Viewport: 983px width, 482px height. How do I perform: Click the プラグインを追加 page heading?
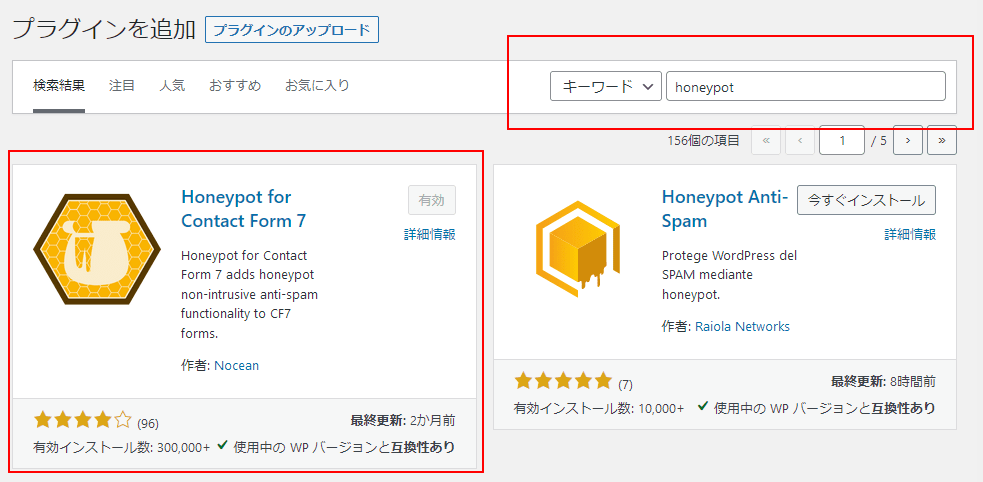(104, 29)
